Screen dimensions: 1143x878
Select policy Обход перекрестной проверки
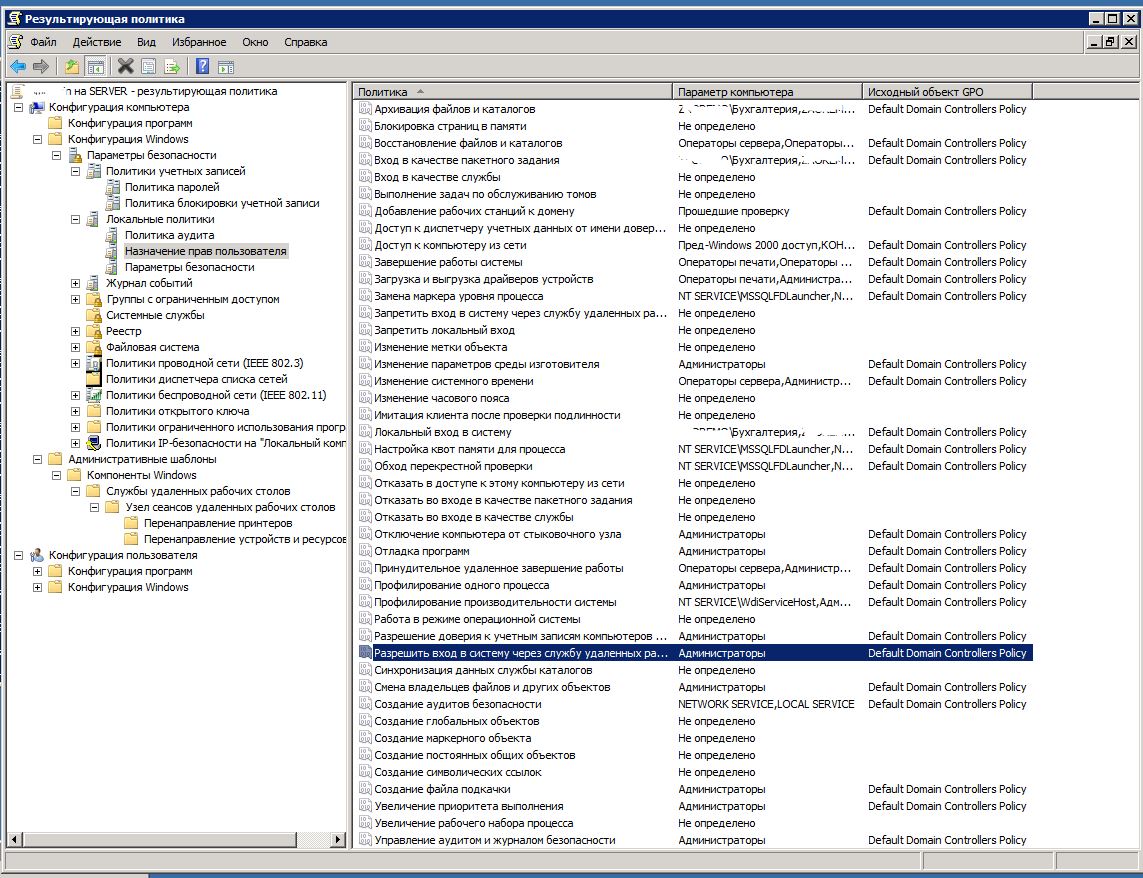click(453, 466)
